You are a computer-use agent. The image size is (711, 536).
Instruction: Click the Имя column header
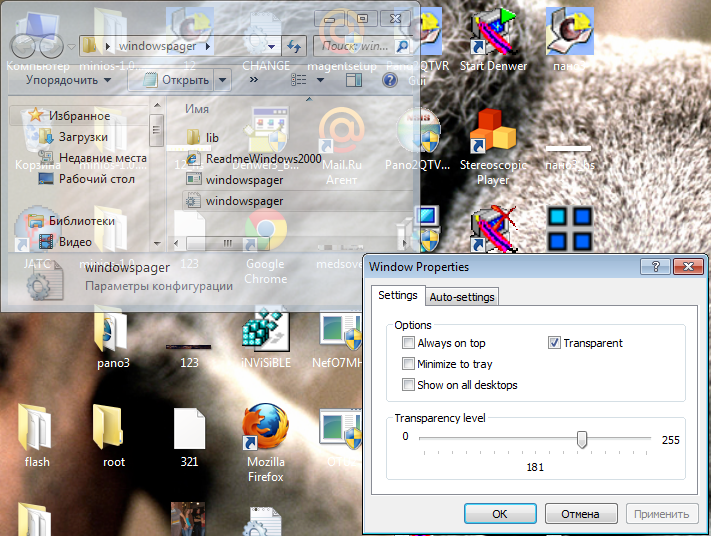[197, 109]
